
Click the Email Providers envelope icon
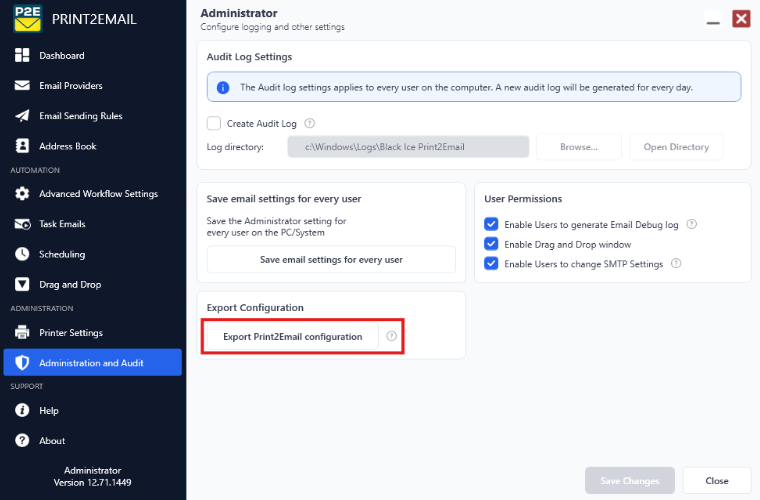pos(22,85)
